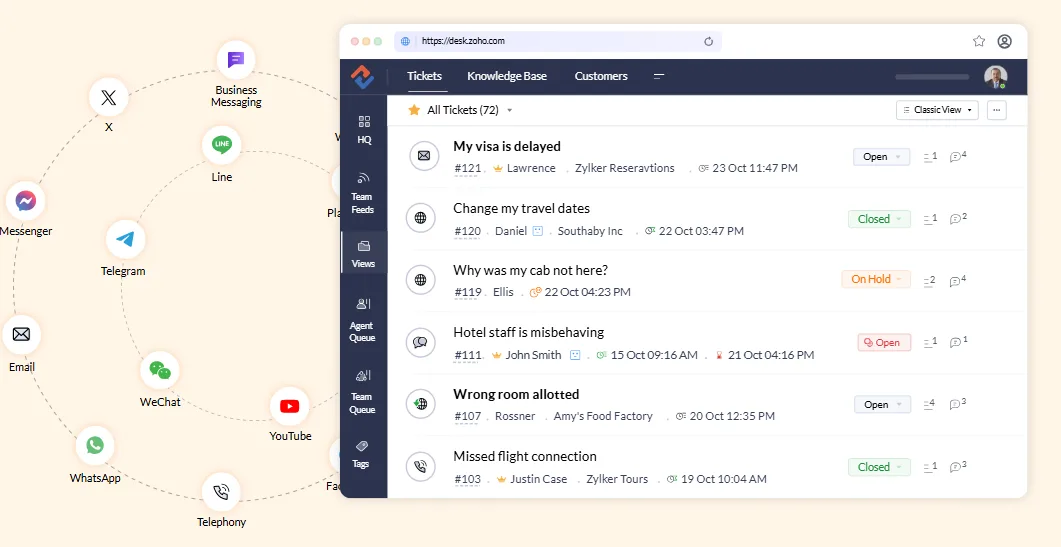The height and width of the screenshot is (547, 1061).
Task: Open the HQ sidebar icon
Action: 364,129
